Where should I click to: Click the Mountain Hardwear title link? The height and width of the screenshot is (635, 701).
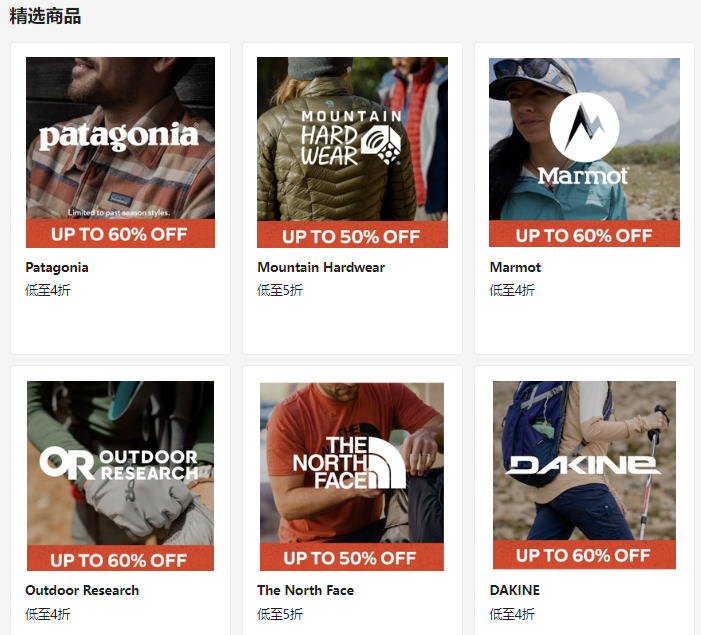click(321, 267)
